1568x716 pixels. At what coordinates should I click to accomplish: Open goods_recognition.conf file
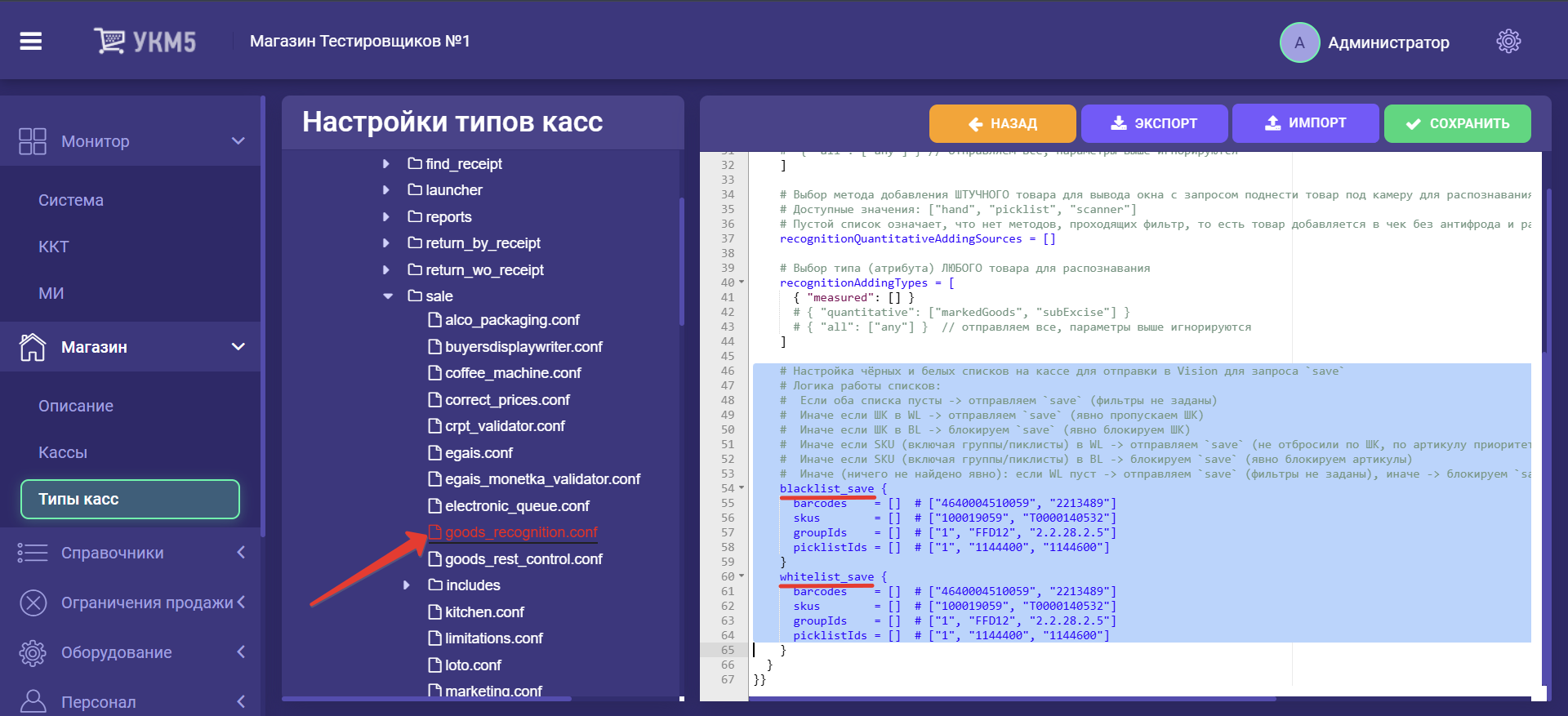(x=520, y=532)
